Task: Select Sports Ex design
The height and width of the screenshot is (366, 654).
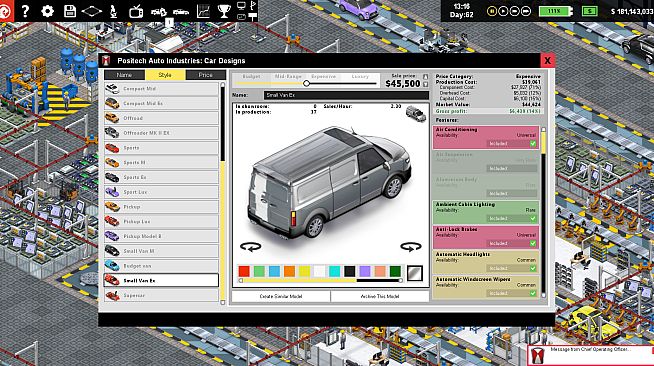Action: click(x=161, y=178)
